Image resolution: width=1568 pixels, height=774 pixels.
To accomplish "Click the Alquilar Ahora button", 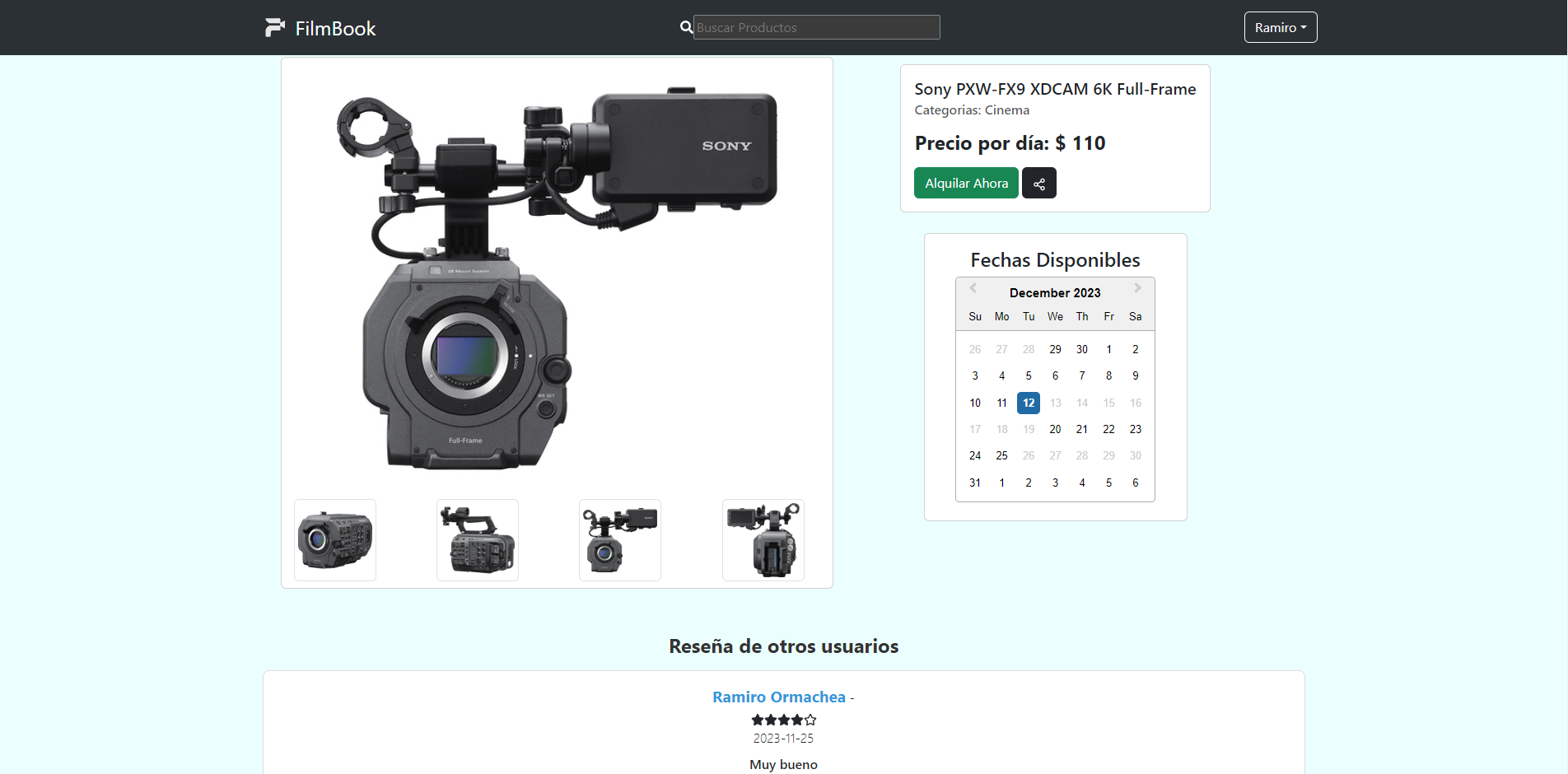I will (x=966, y=183).
